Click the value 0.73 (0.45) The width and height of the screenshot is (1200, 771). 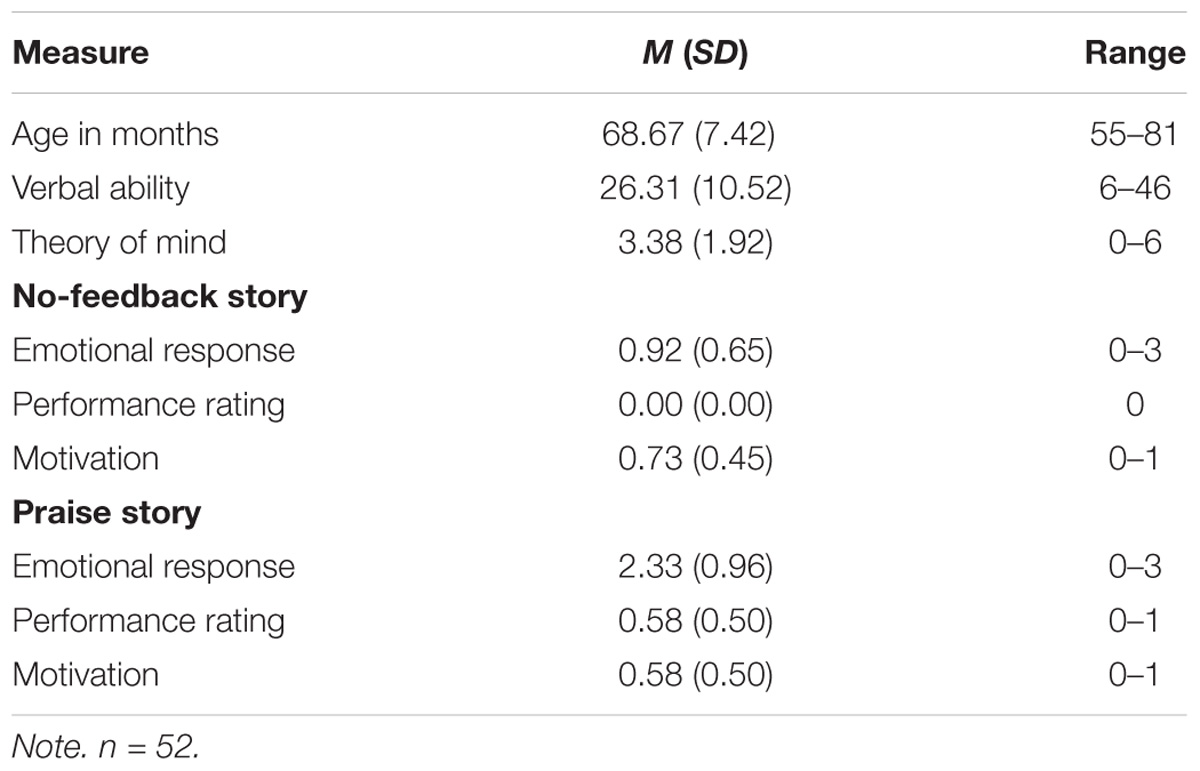click(694, 459)
